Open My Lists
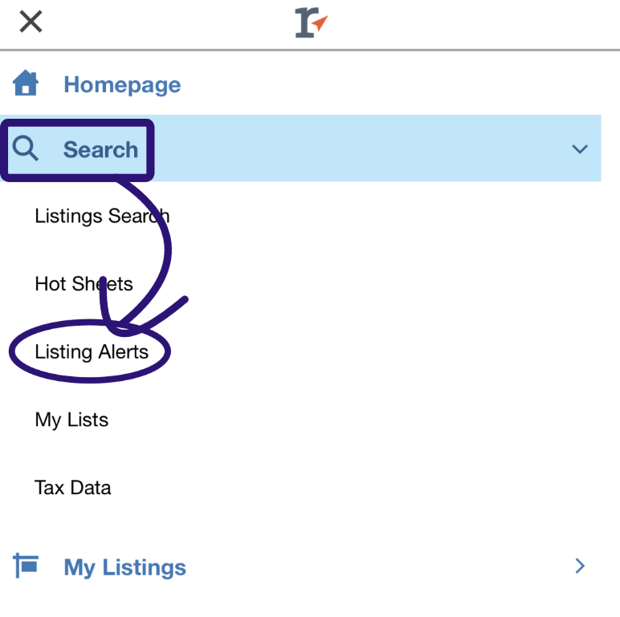 click(x=71, y=420)
